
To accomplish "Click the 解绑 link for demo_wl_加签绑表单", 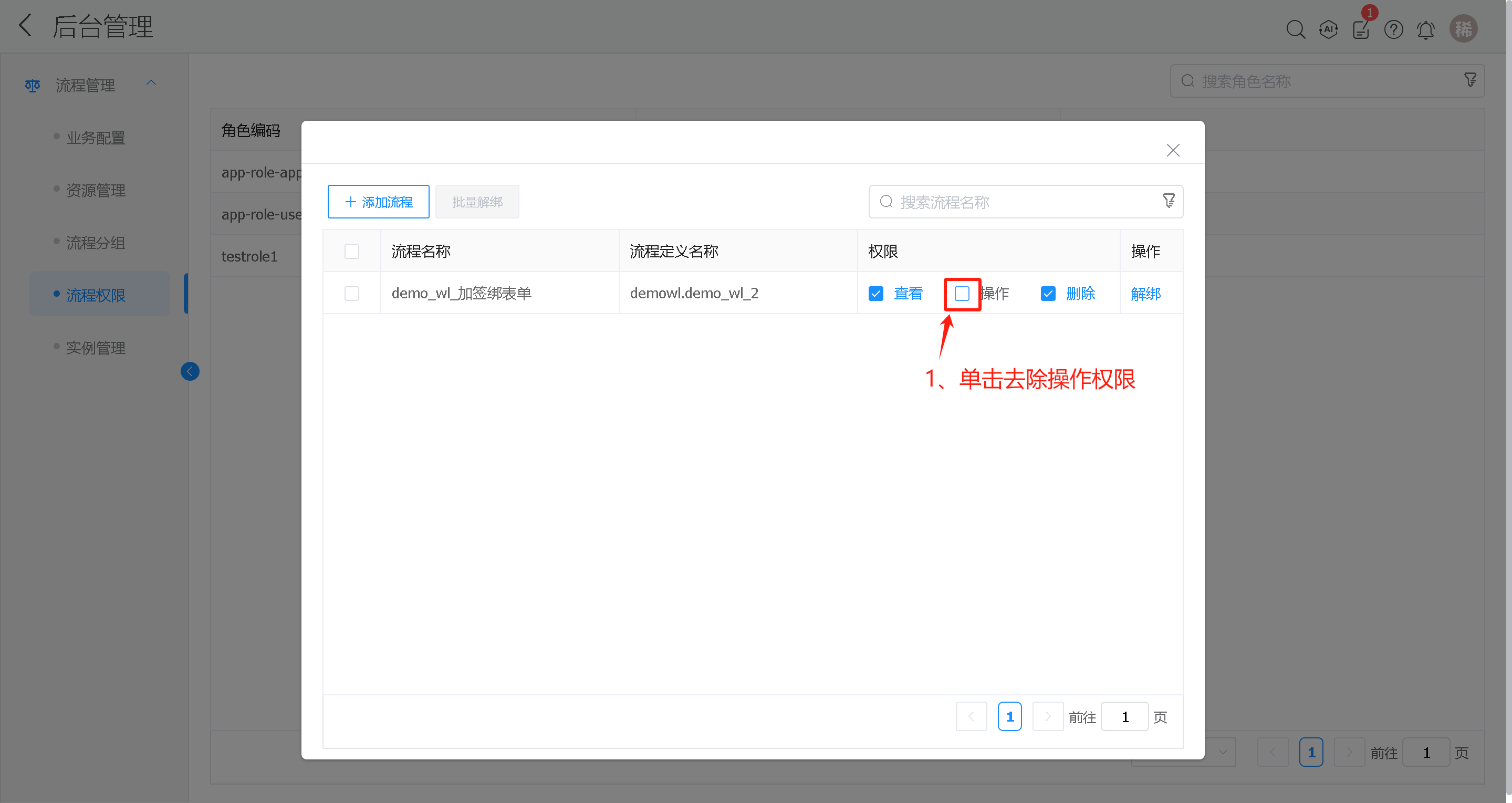I will [1146, 293].
